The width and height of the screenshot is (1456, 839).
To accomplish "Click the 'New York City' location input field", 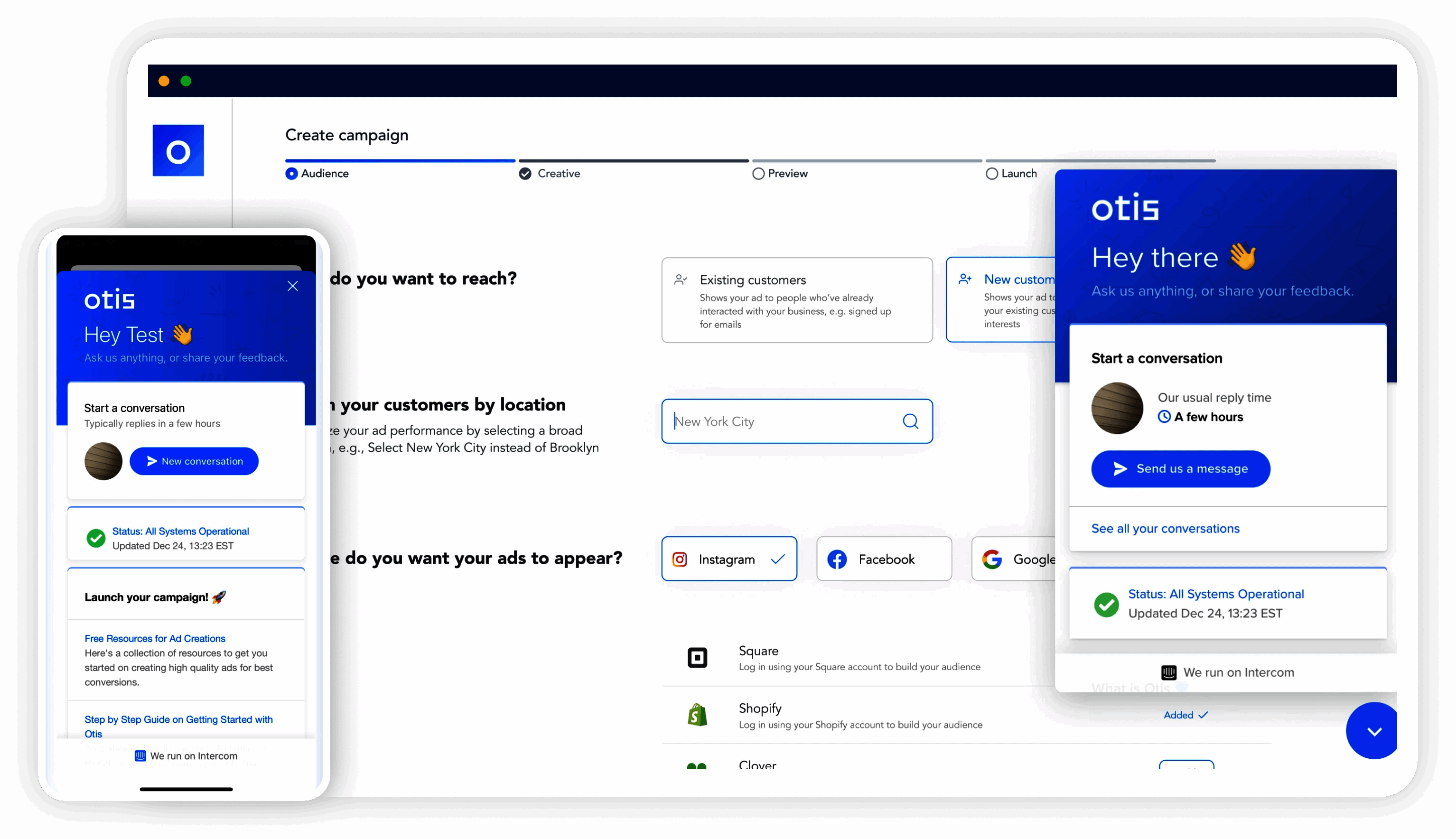I will click(778, 421).
